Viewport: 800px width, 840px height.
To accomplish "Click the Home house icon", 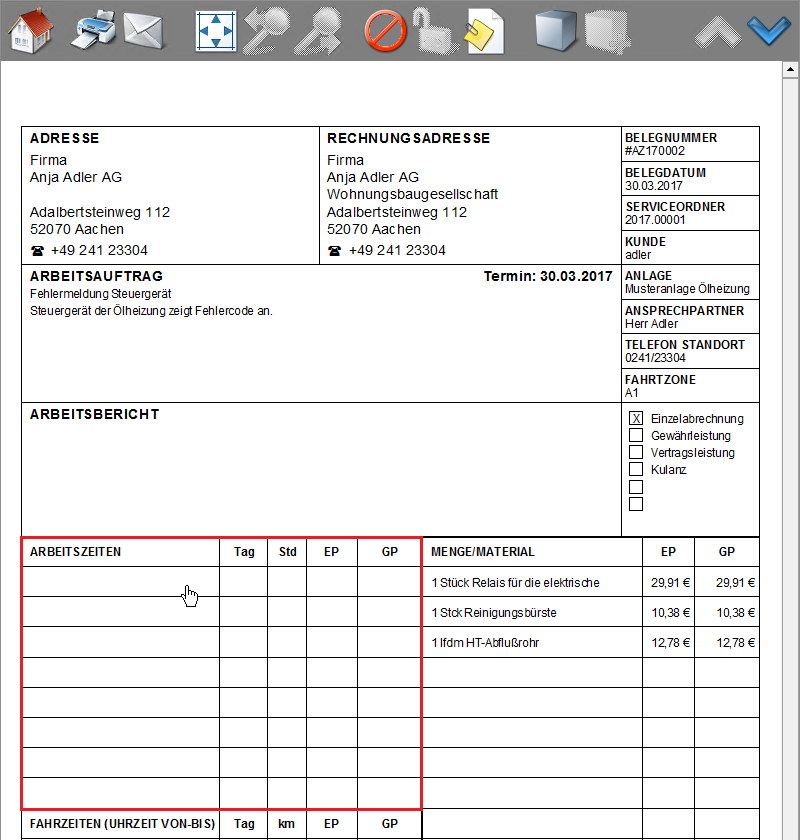I will [30, 32].
